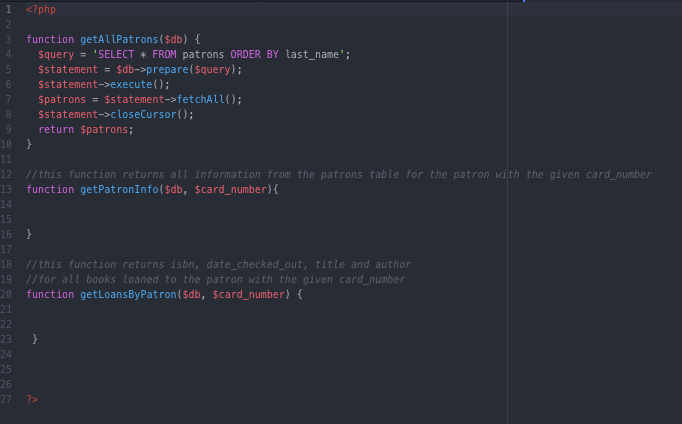
Task: Click the closing brace on line 23
Action: (x=35, y=339)
